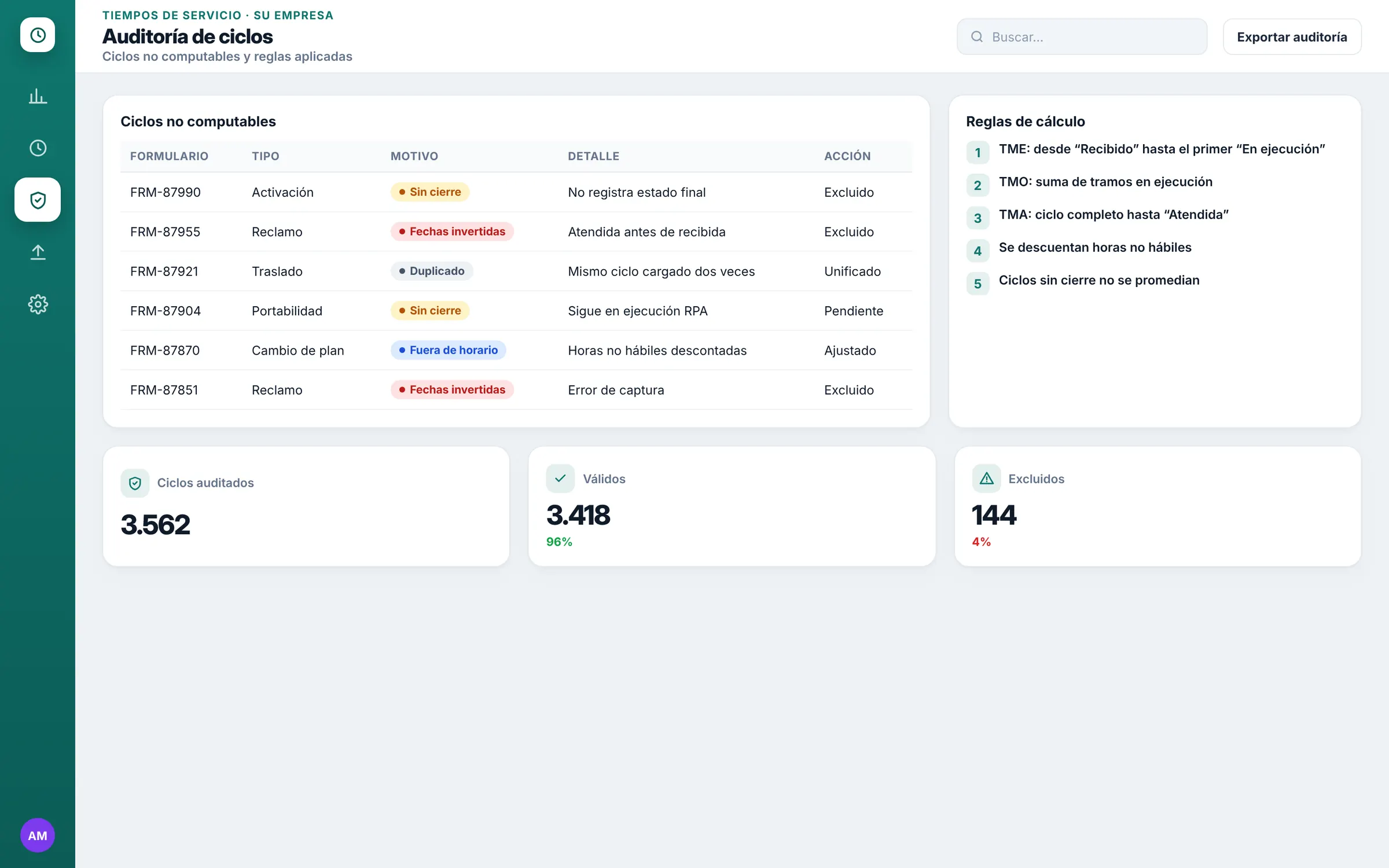Screen dimensions: 1389x868
Task: Open the bar chart statistics section
Action: (38, 96)
